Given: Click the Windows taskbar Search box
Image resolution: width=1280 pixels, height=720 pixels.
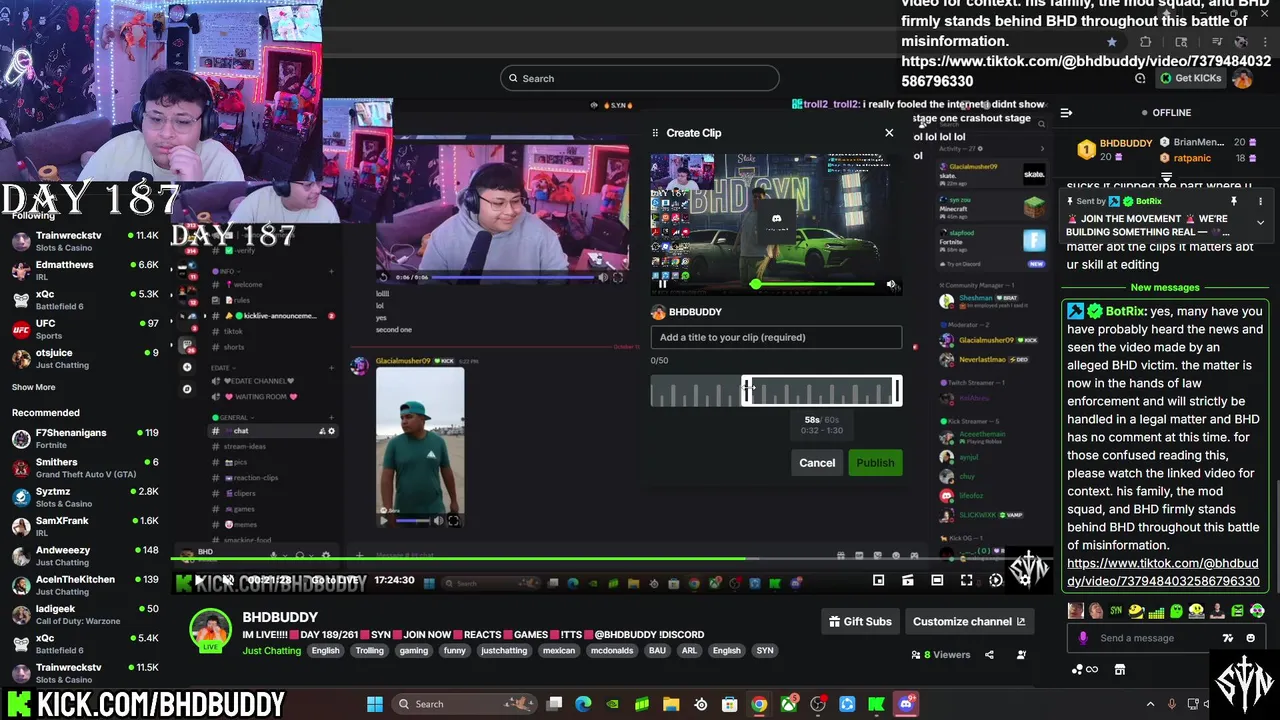Looking at the screenshot, I should tap(463, 704).
